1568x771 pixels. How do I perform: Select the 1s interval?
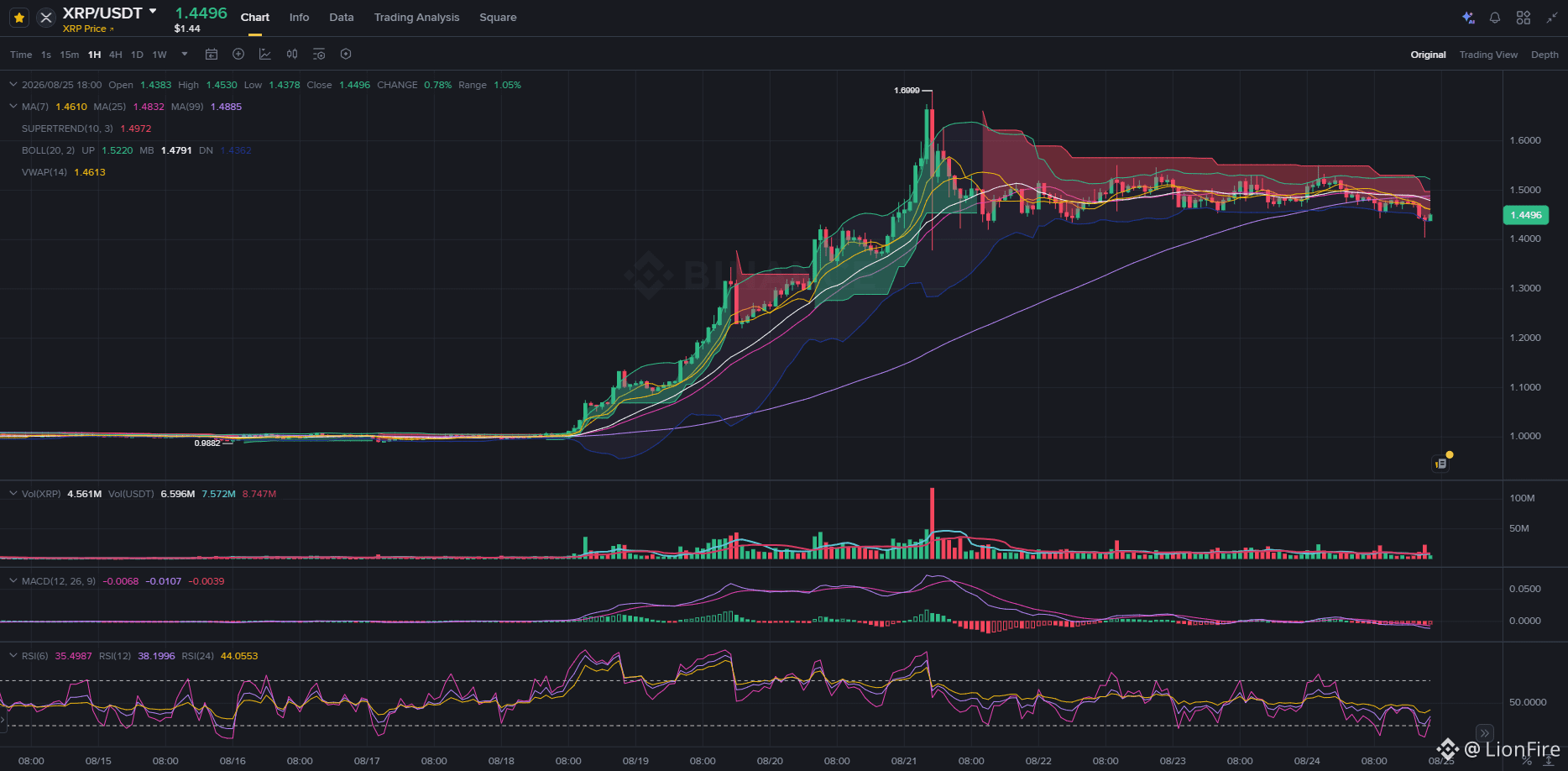(x=46, y=55)
